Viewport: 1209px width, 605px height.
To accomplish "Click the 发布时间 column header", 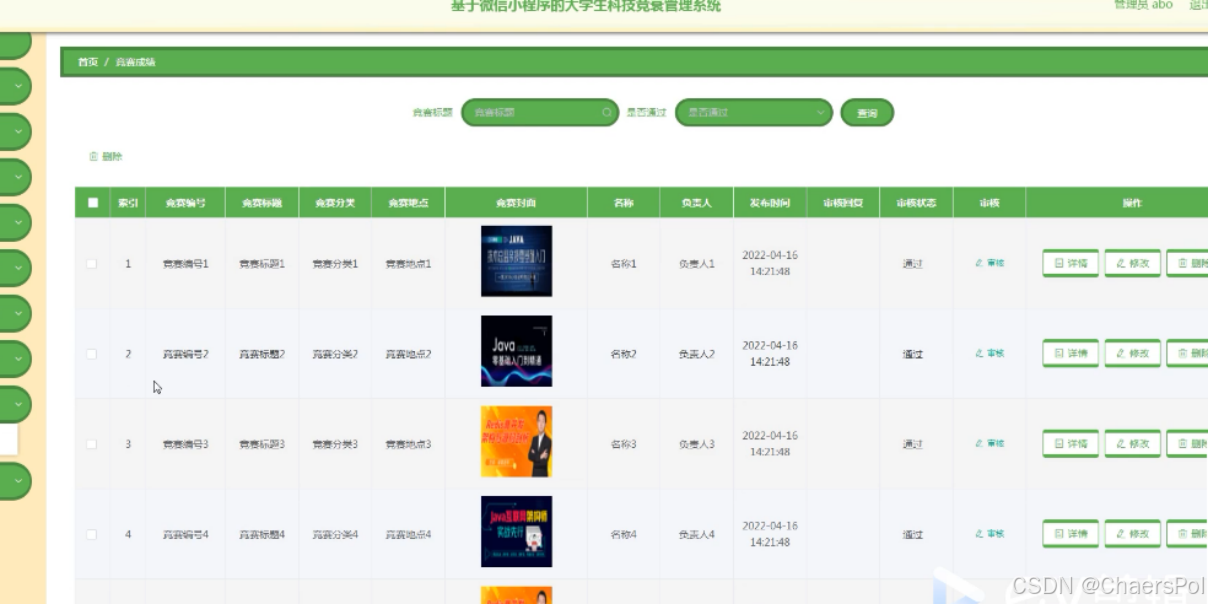I will [x=770, y=203].
